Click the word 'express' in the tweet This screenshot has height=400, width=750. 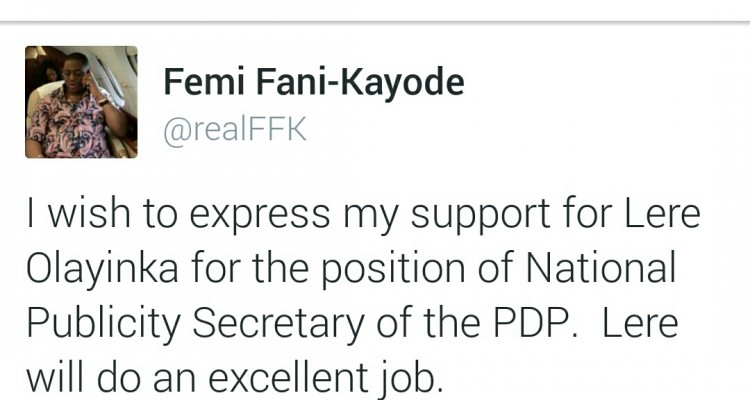tap(260, 216)
